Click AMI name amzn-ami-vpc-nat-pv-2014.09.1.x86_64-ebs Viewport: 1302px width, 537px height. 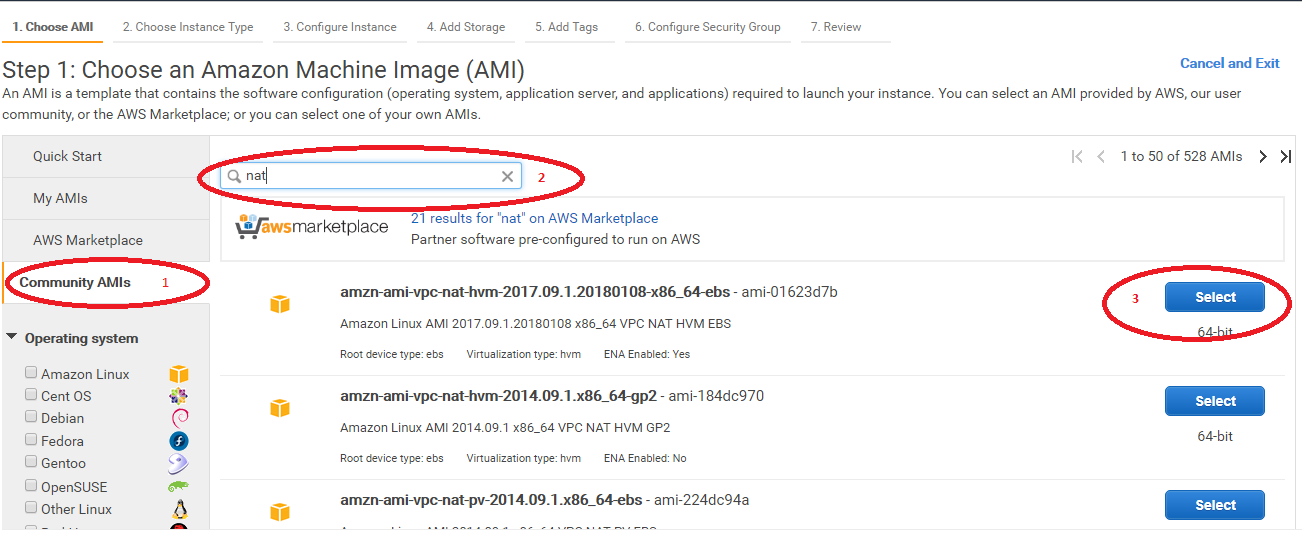(x=491, y=500)
